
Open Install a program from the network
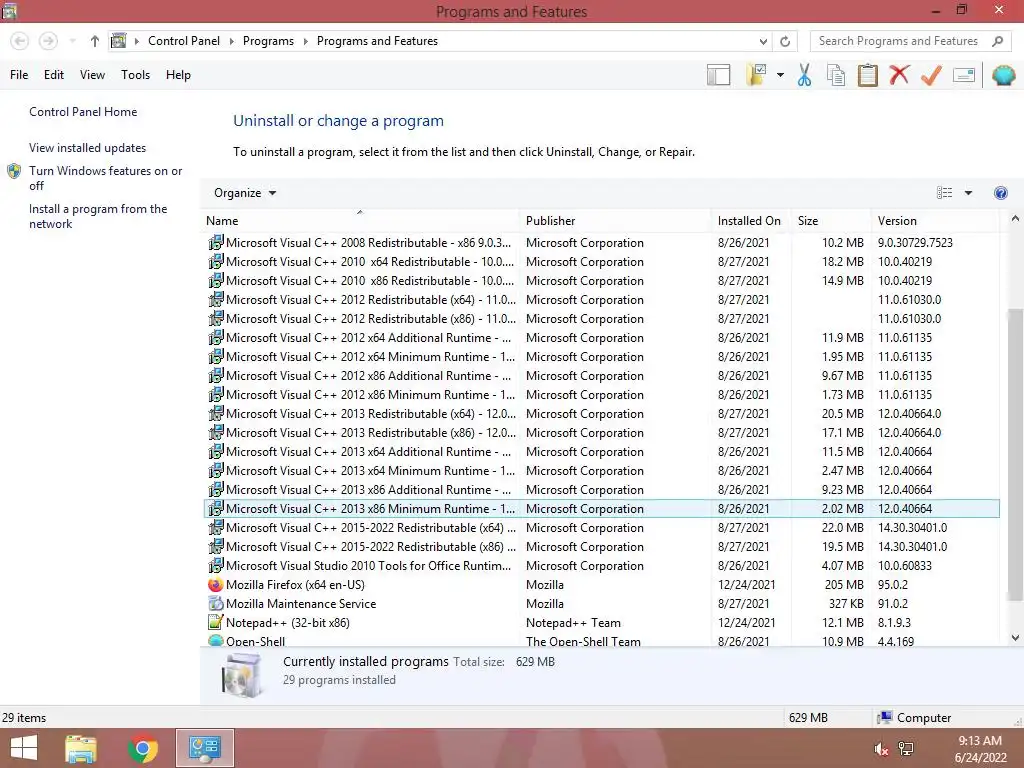tap(98, 216)
